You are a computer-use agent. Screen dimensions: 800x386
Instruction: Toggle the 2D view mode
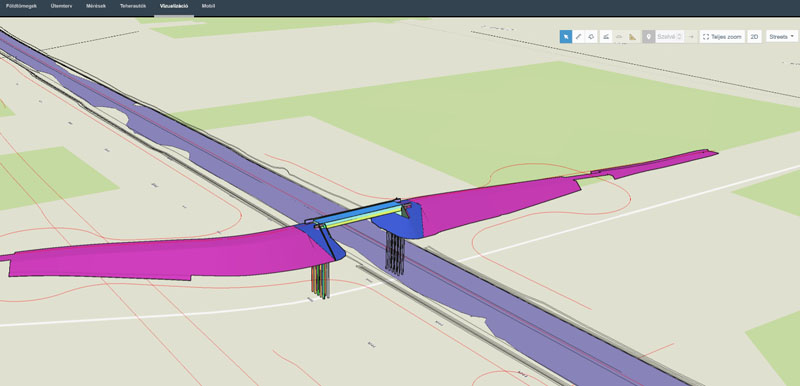point(755,37)
